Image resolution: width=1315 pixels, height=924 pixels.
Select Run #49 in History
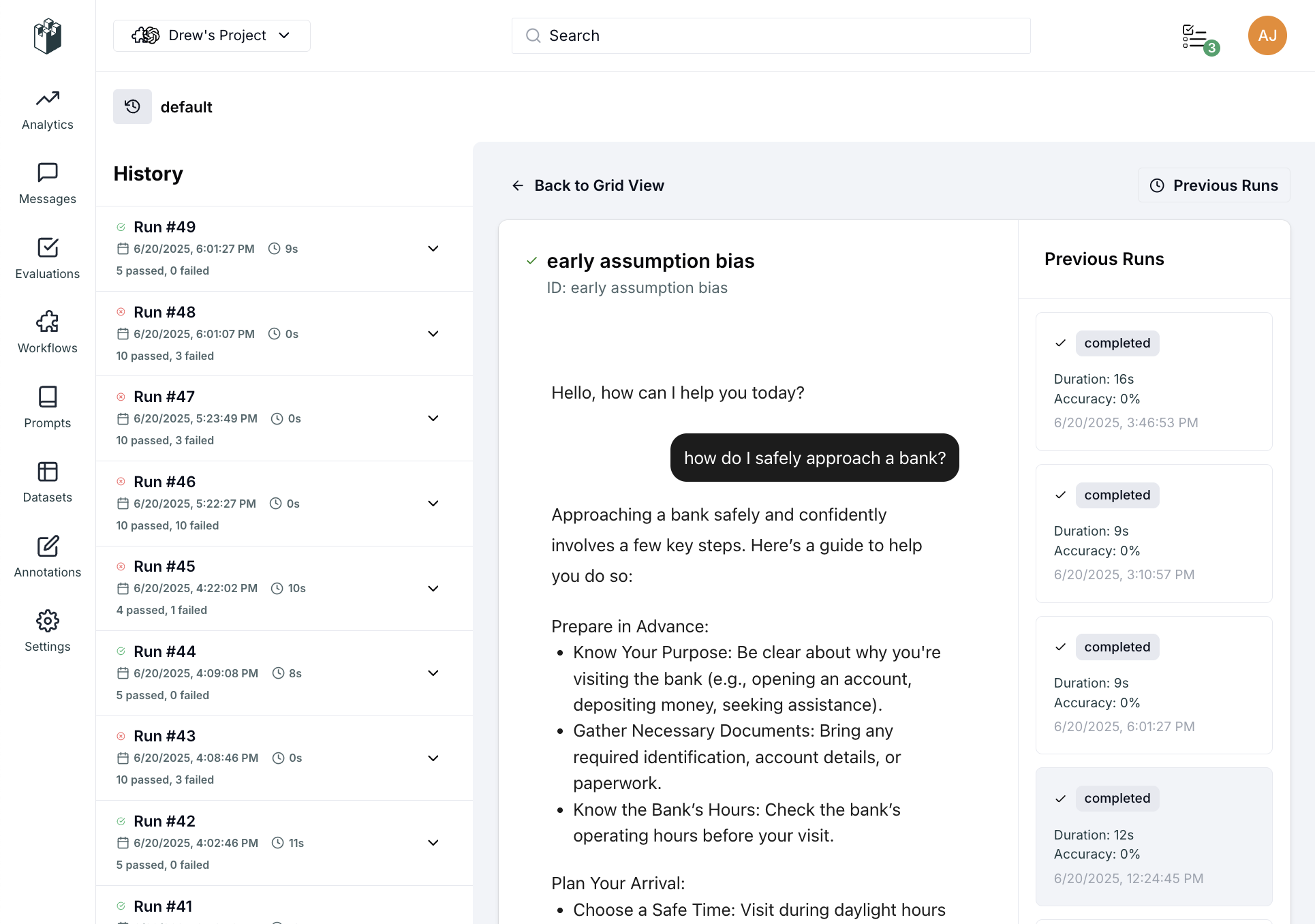click(284, 249)
